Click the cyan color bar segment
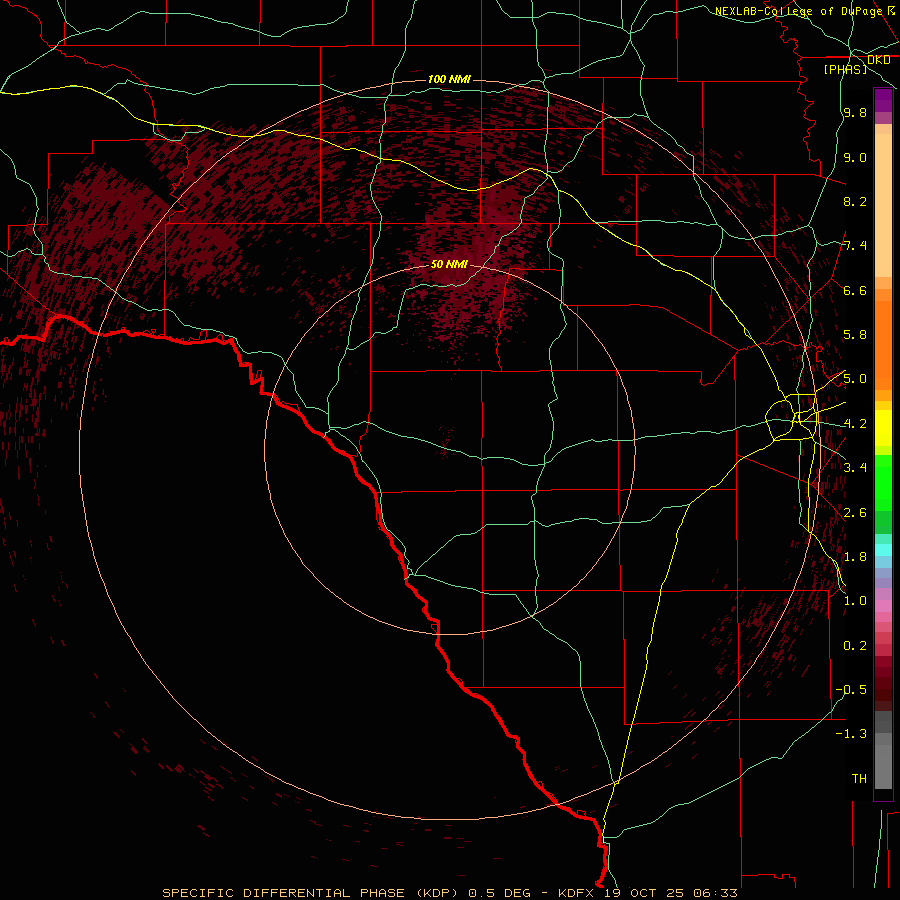Viewport: 900px width, 900px height. (883, 550)
